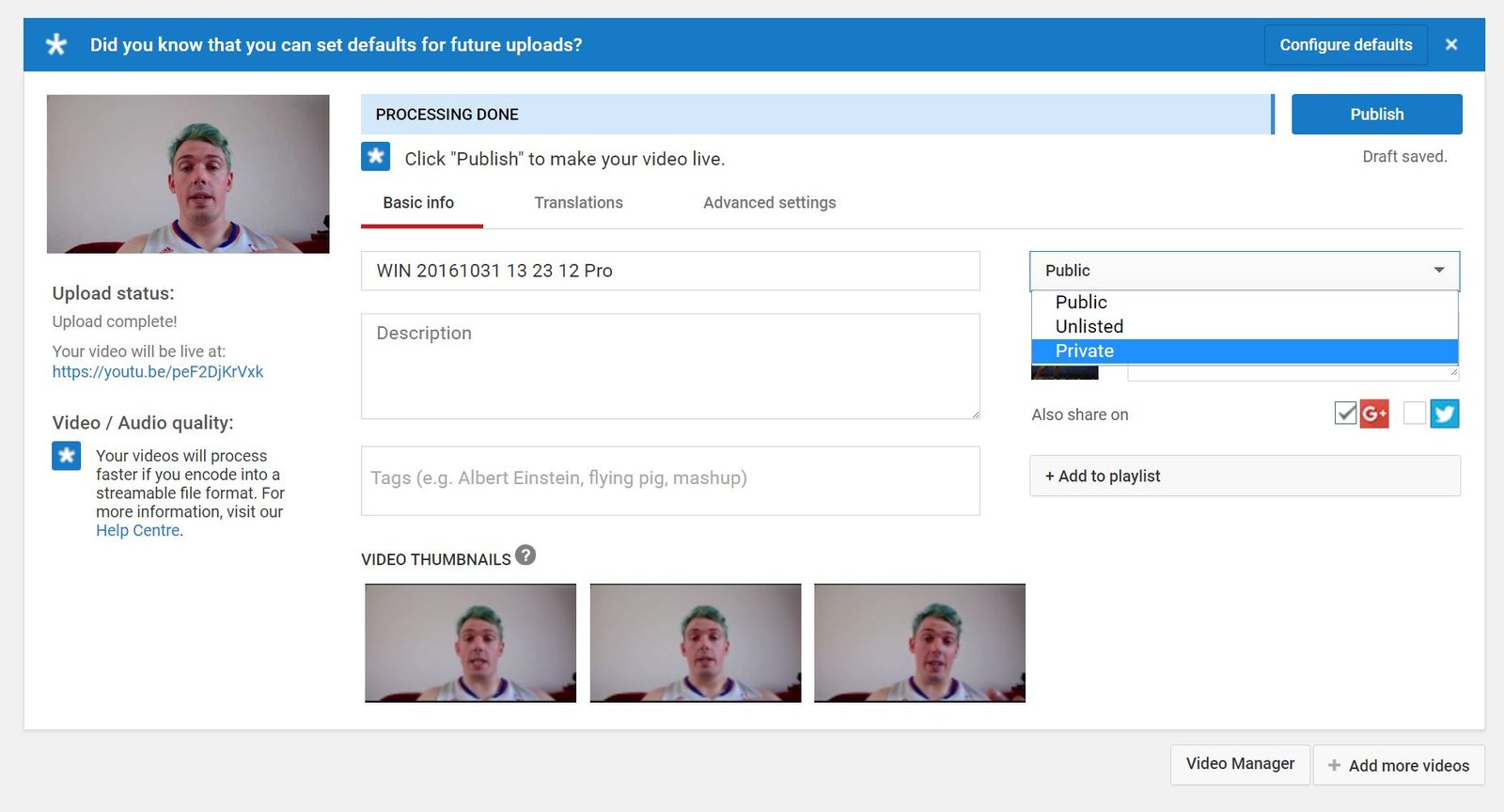The height and width of the screenshot is (812, 1504).
Task: Dismiss the defaults banner with the X
Action: click(x=1451, y=44)
